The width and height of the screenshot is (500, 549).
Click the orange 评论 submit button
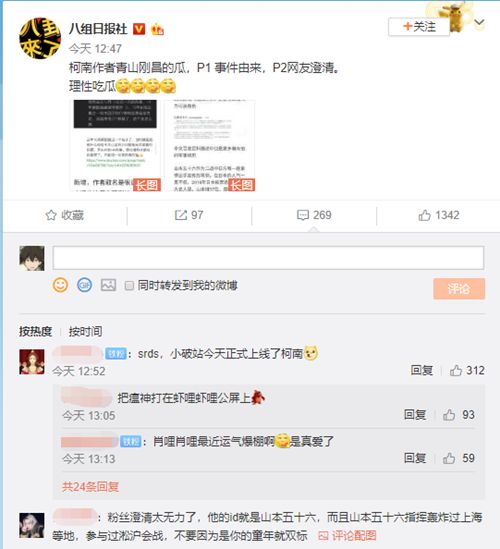coord(459,289)
